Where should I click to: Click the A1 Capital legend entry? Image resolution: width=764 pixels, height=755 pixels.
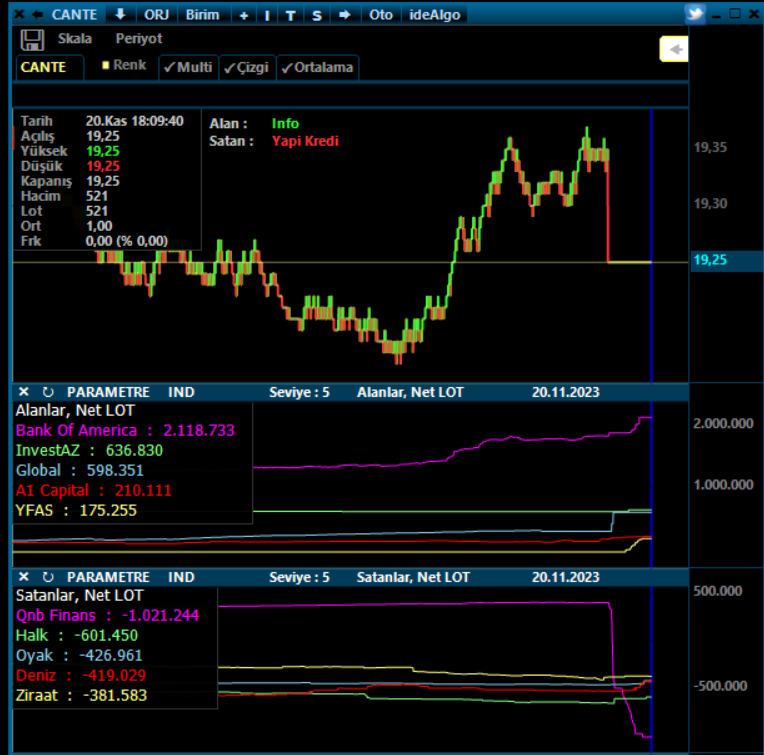pos(94,490)
